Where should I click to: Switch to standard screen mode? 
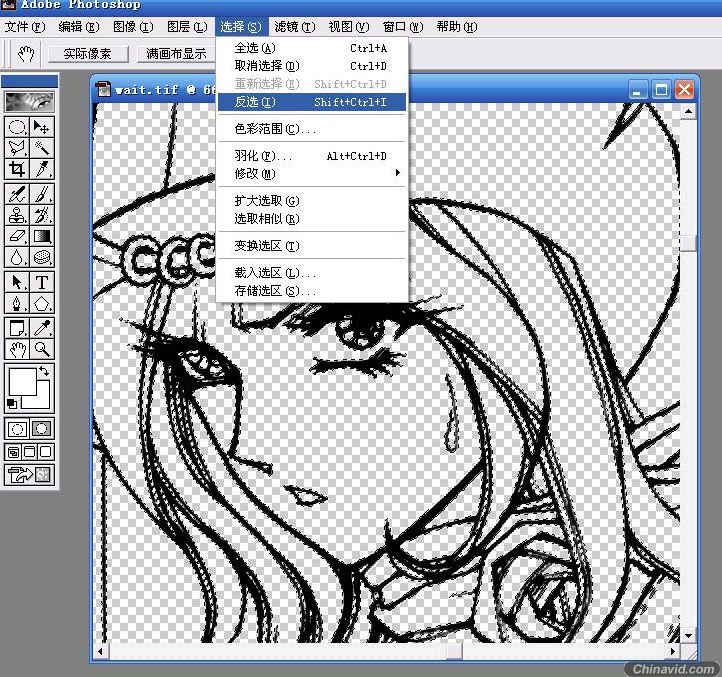coord(13,452)
